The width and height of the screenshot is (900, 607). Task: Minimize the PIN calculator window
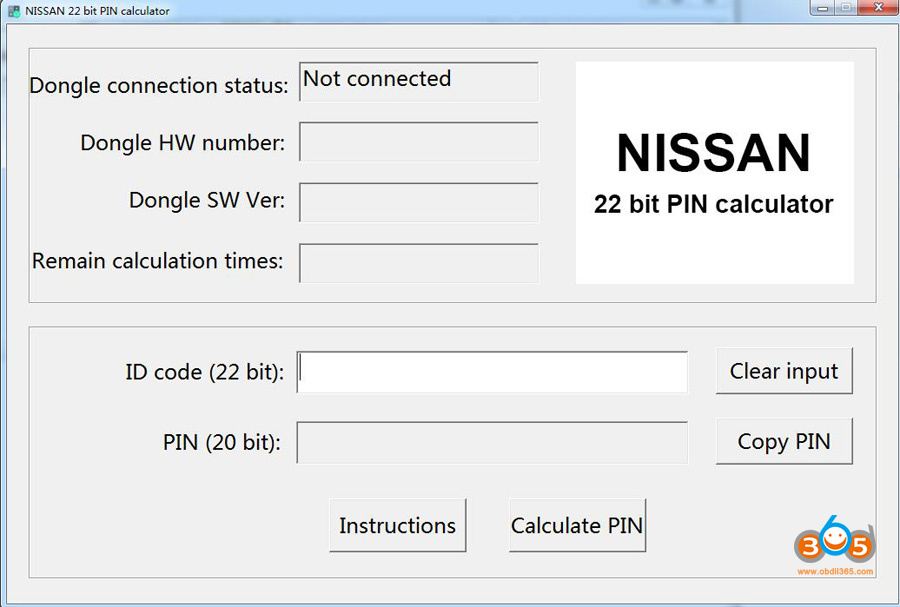[821, 8]
